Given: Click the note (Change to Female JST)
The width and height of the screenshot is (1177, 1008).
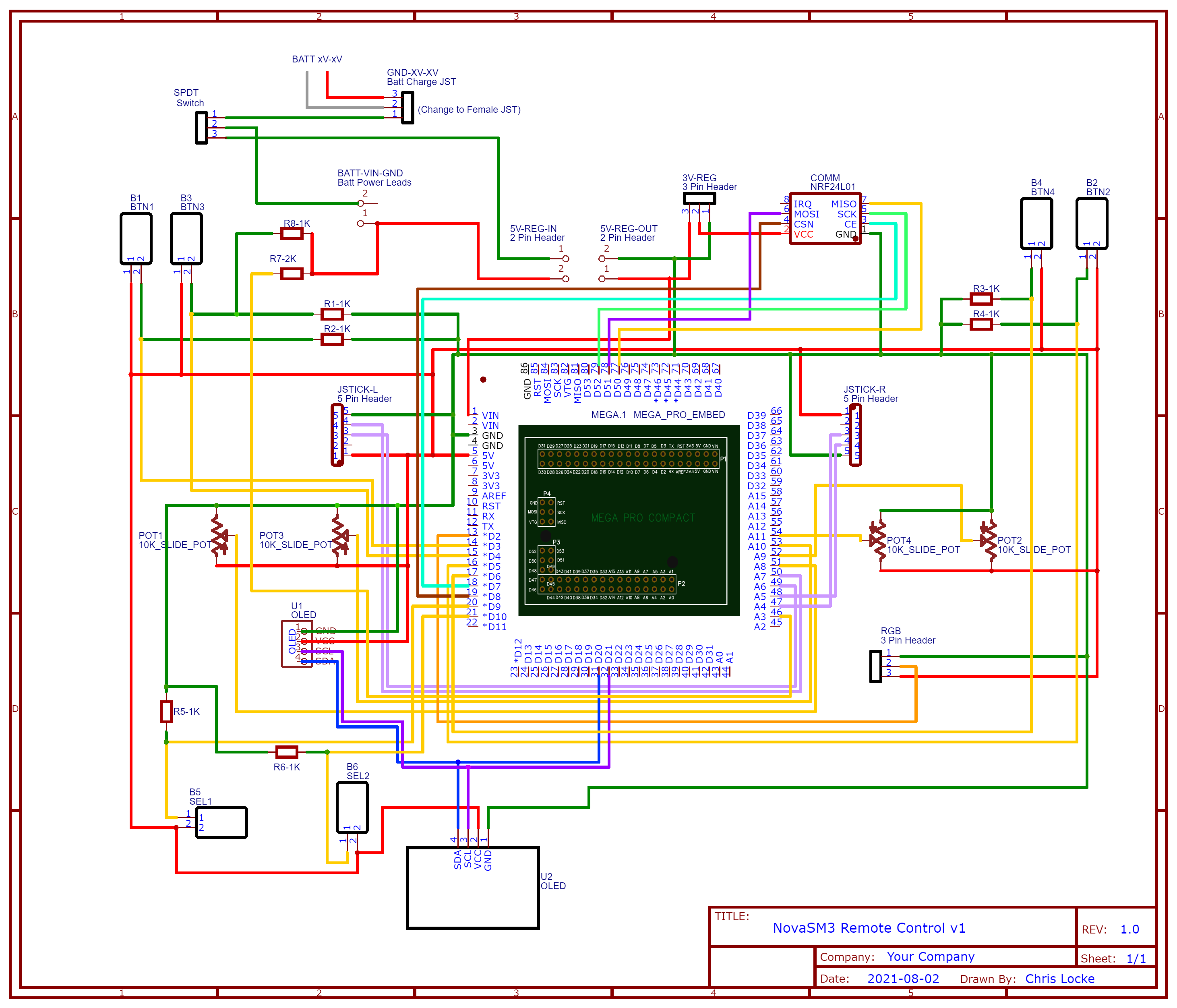Looking at the screenshot, I should click(469, 110).
